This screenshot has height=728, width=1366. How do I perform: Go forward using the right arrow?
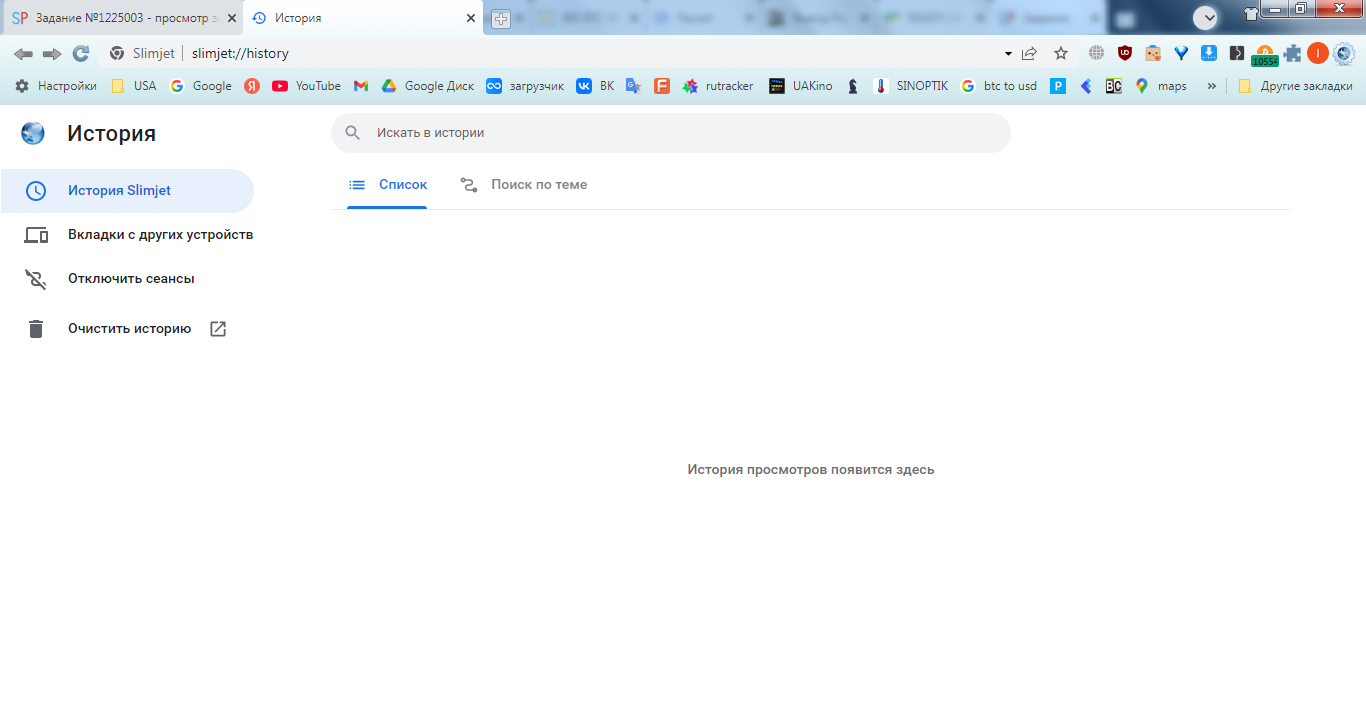click(x=52, y=53)
